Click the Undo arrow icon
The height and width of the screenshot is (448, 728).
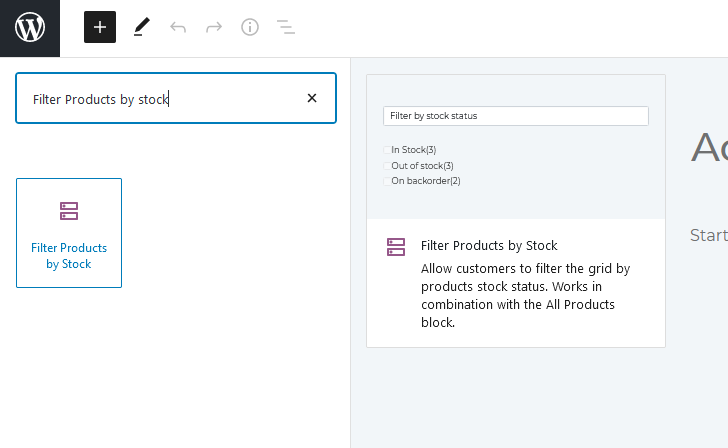[178, 27]
